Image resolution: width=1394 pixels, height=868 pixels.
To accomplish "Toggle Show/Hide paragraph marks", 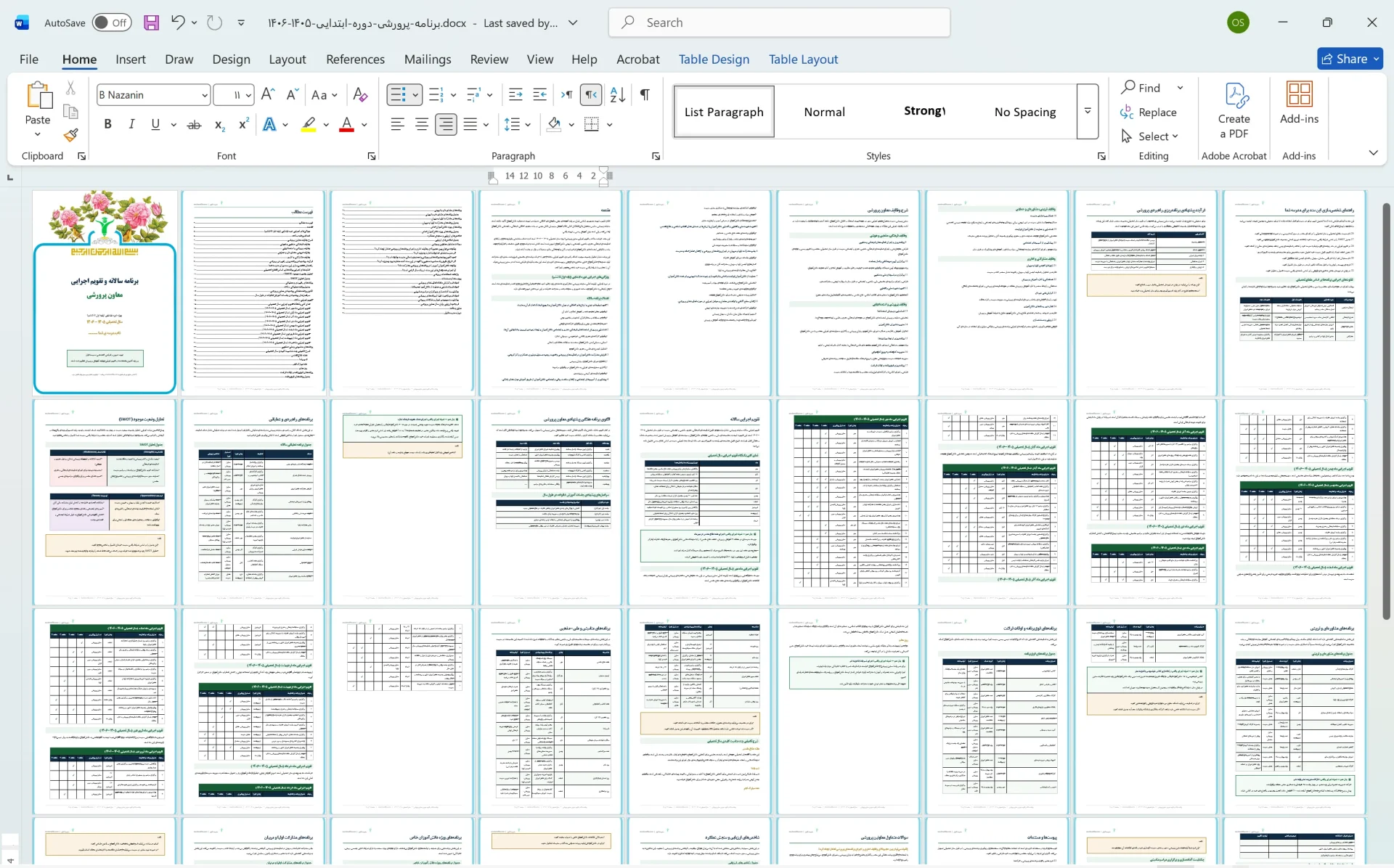I will click(645, 94).
